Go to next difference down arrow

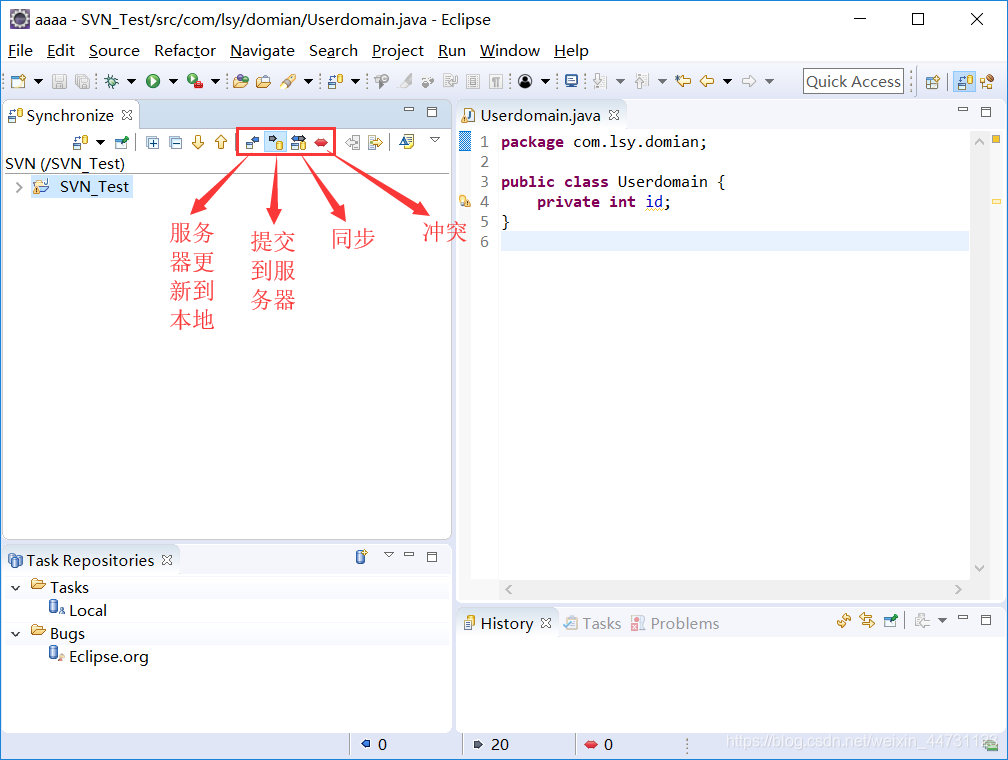point(198,142)
